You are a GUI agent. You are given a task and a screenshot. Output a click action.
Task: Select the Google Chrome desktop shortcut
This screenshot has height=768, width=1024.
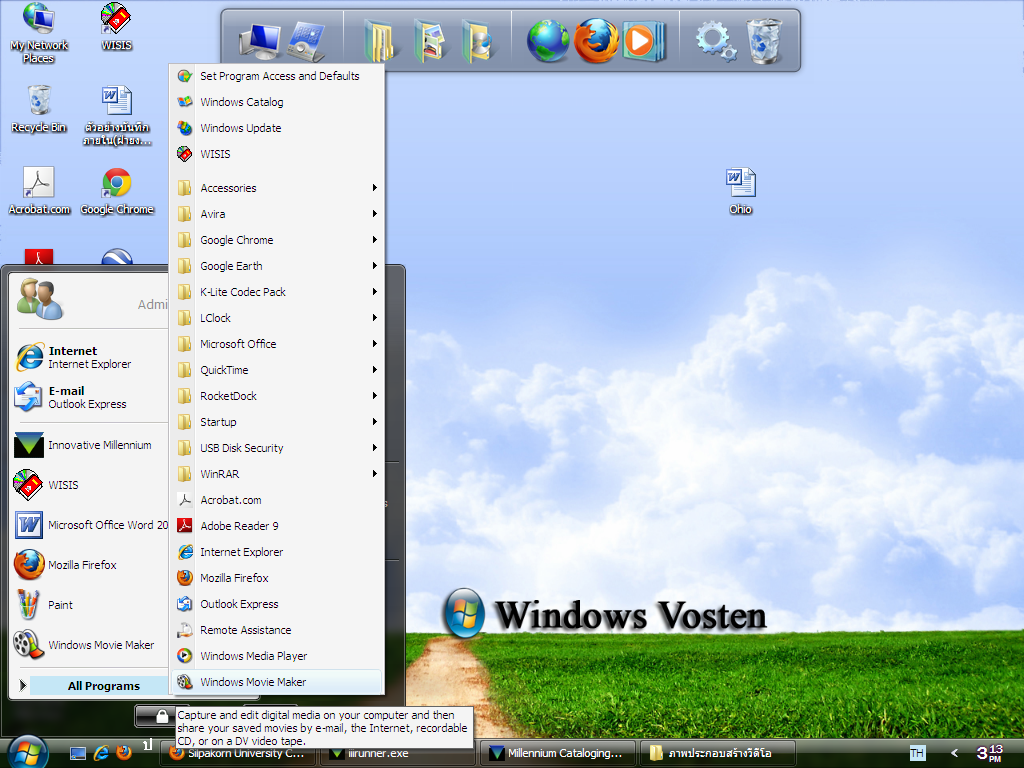coord(117,191)
